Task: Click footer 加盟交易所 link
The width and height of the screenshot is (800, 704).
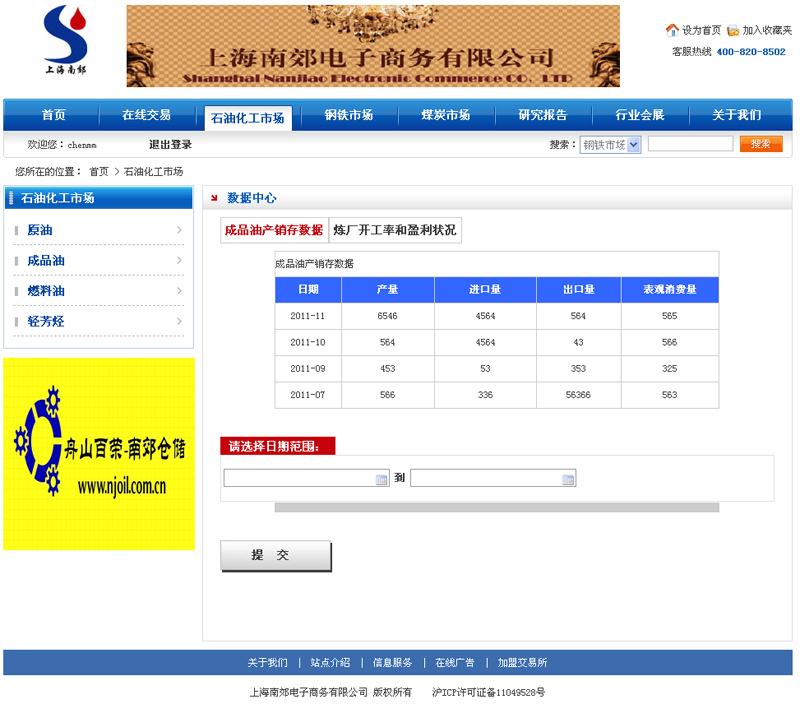Action: click(522, 662)
